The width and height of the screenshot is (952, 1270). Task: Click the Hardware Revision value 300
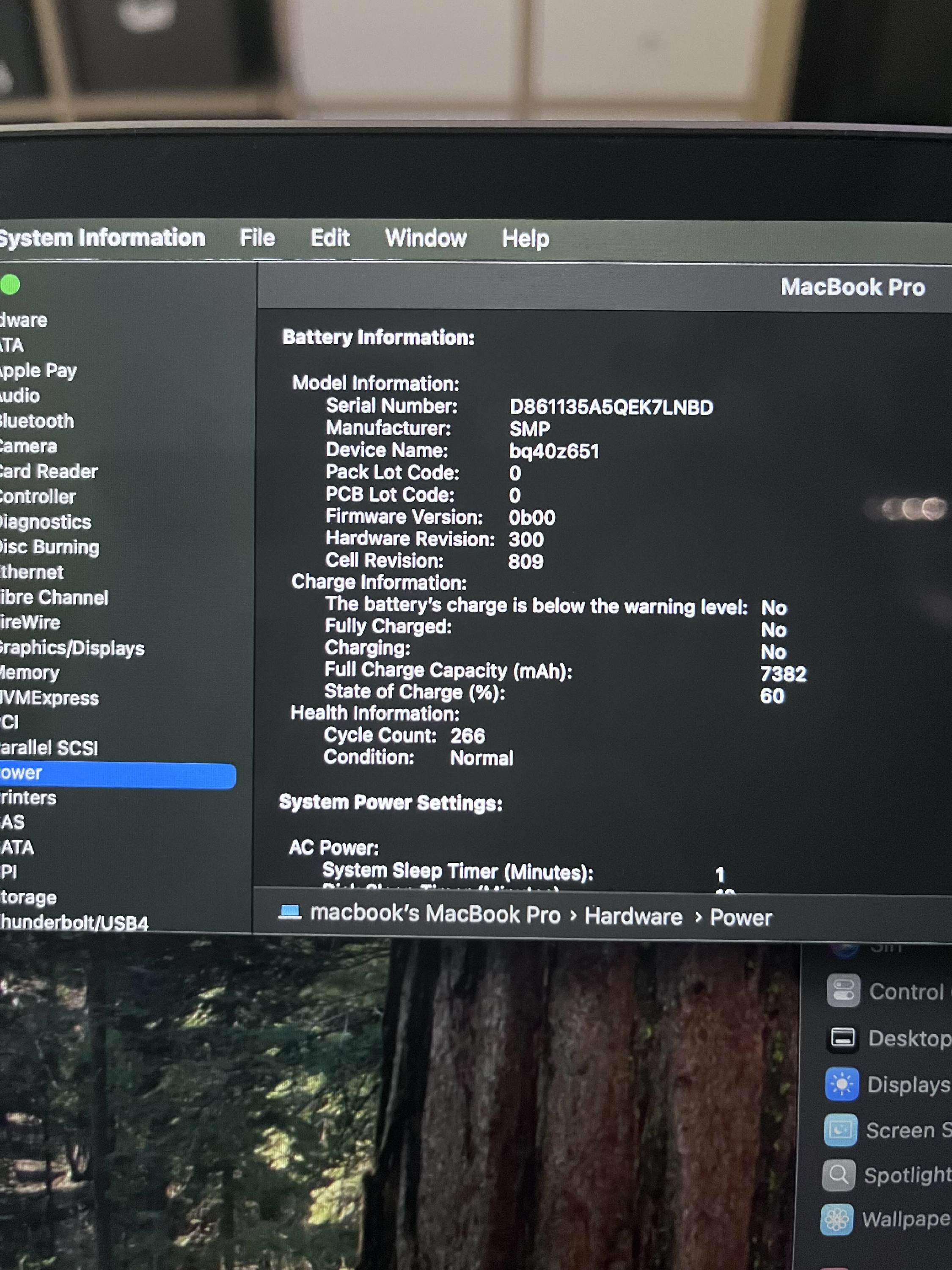[526, 540]
